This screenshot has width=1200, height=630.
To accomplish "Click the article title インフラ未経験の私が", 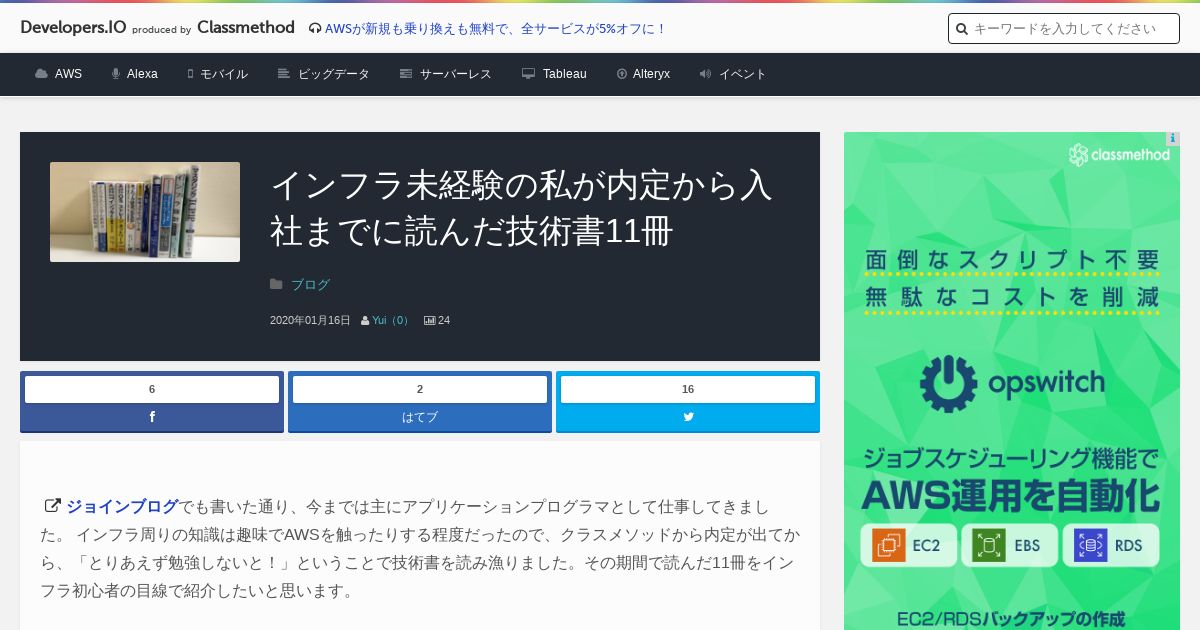I will (x=521, y=208).
